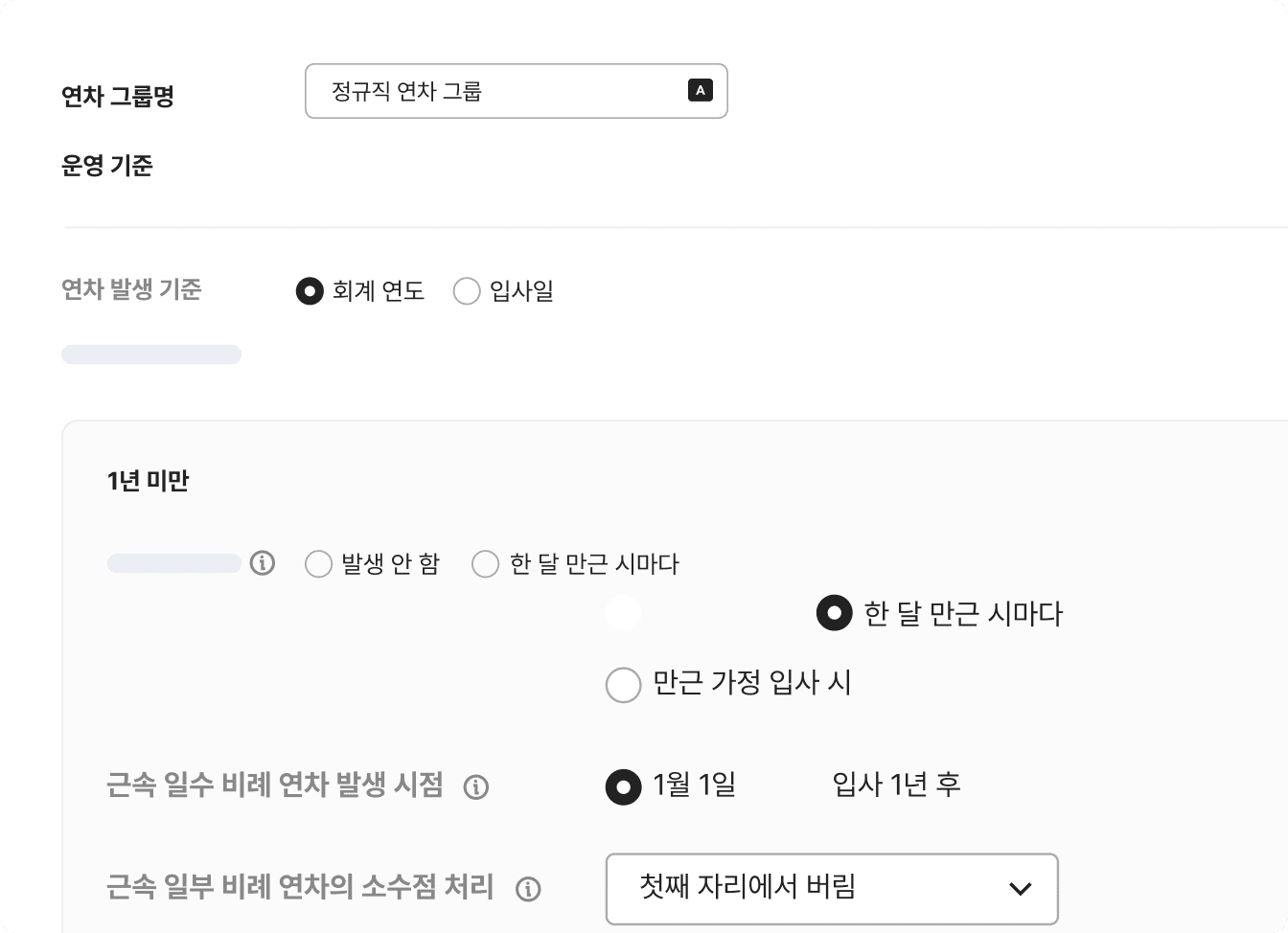Open the 첫째 자리에서 버림 dropdown
Viewport: 1288px width, 933px height.
pos(831,889)
